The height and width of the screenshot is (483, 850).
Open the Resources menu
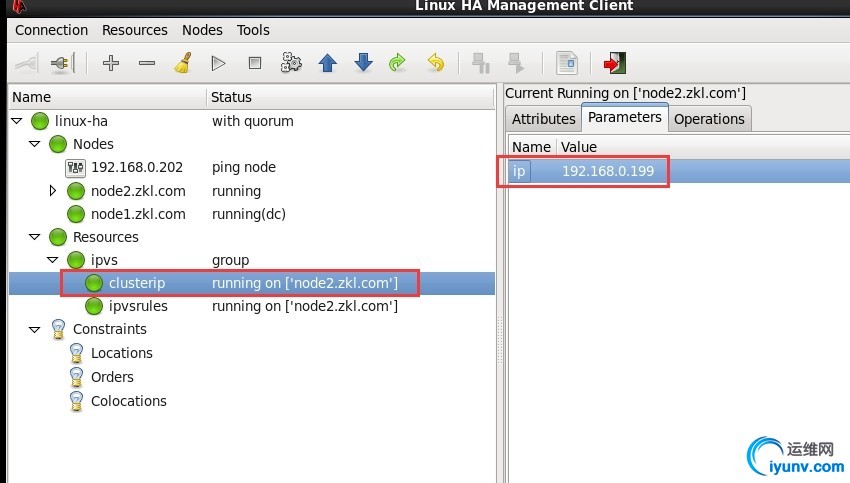coord(135,30)
